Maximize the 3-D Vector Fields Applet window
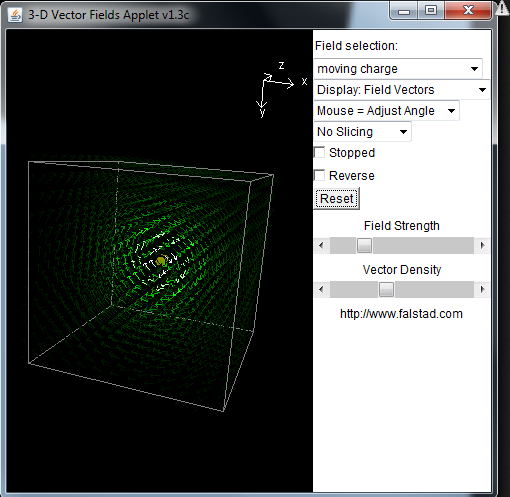Image resolution: width=510 pixels, height=497 pixels. pyautogui.click(x=431, y=11)
